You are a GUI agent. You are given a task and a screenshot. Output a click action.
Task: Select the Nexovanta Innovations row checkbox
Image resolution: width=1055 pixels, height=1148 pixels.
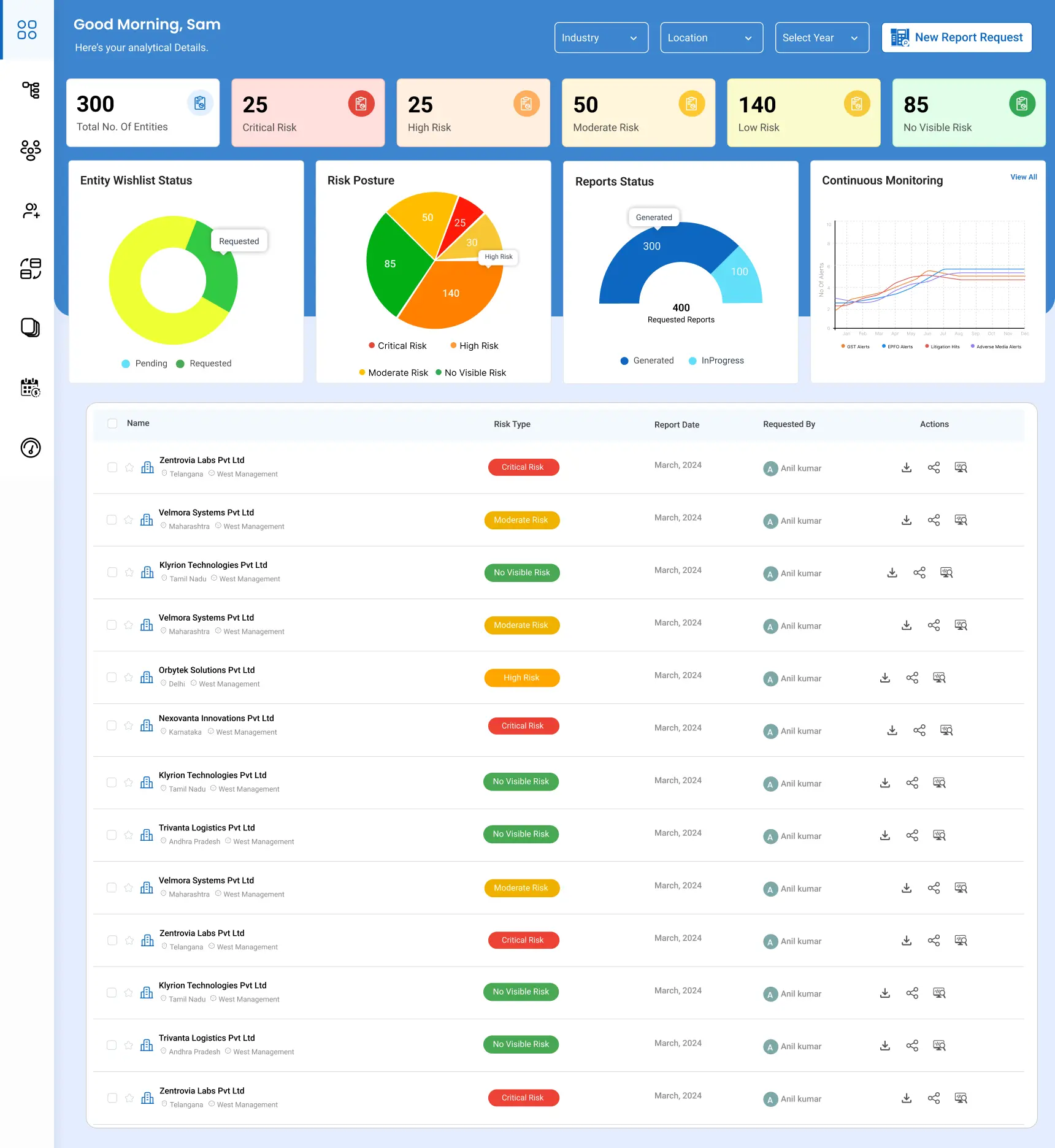point(112,725)
